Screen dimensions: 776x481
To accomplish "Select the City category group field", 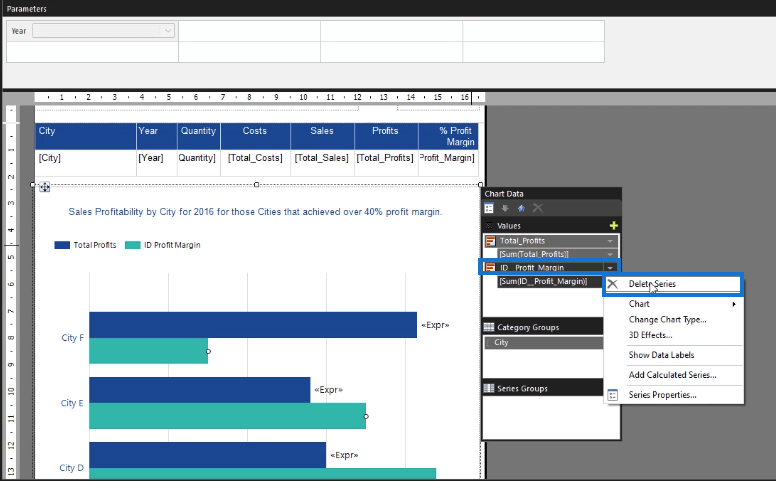I will (543, 342).
